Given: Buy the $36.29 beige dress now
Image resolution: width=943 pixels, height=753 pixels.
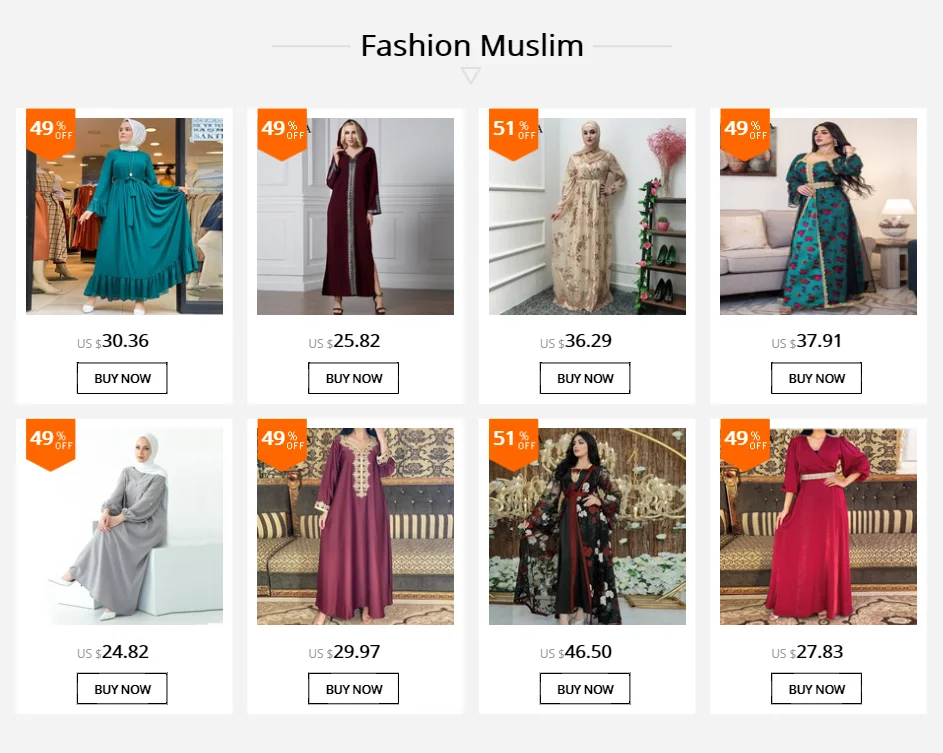Looking at the screenshot, I should (x=585, y=378).
